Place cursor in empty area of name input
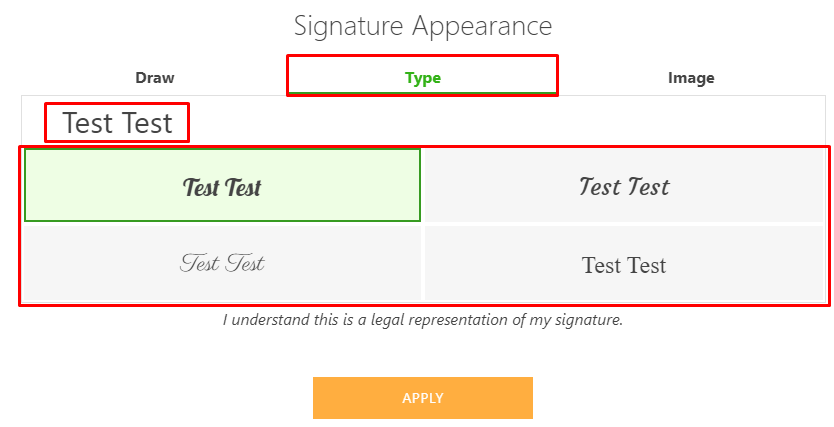The height and width of the screenshot is (427, 834). point(505,123)
